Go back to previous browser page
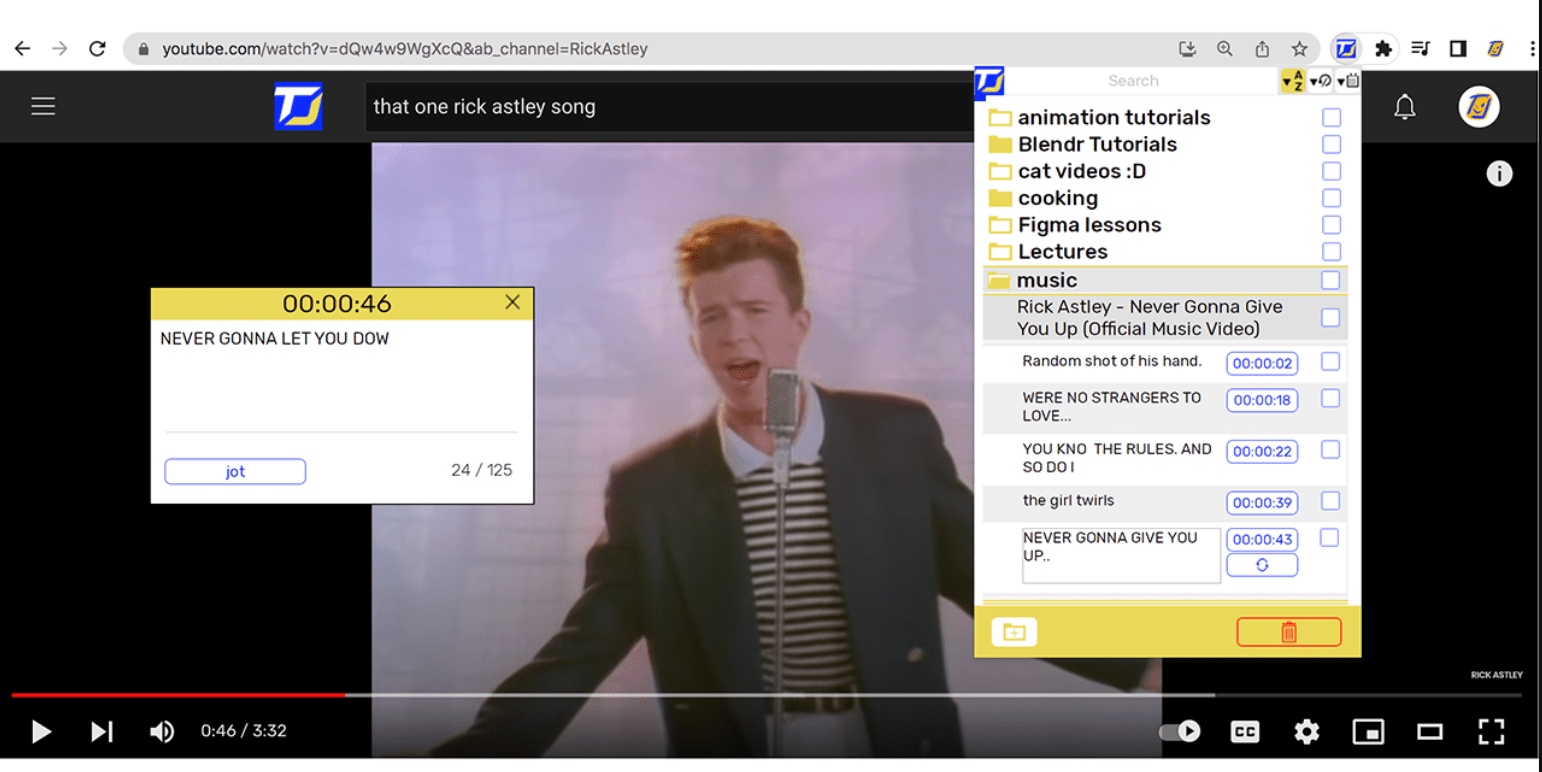 pos(22,48)
